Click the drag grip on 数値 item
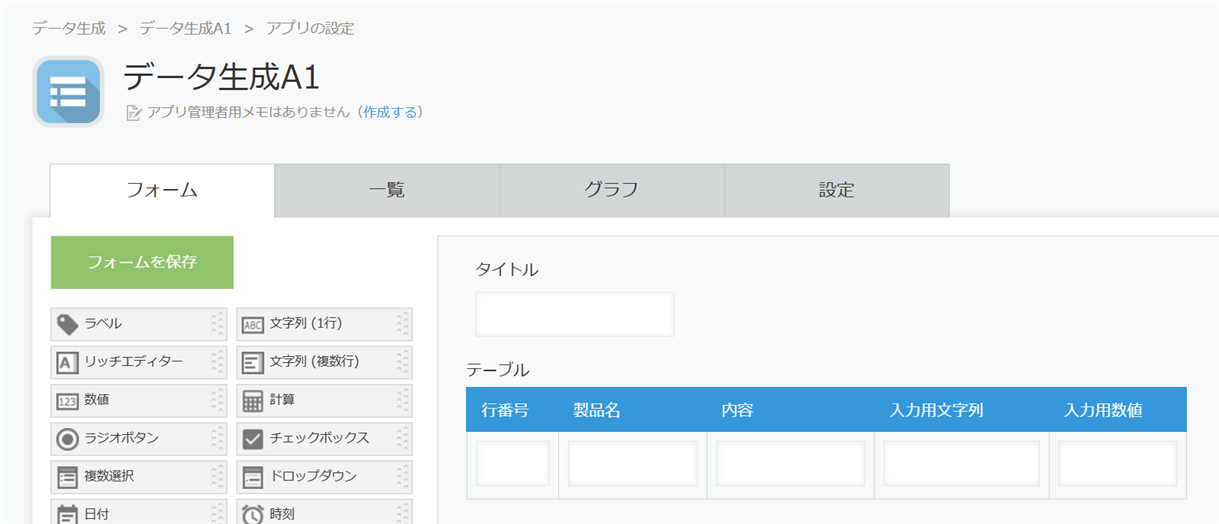The image size is (1219, 524). pos(217,400)
